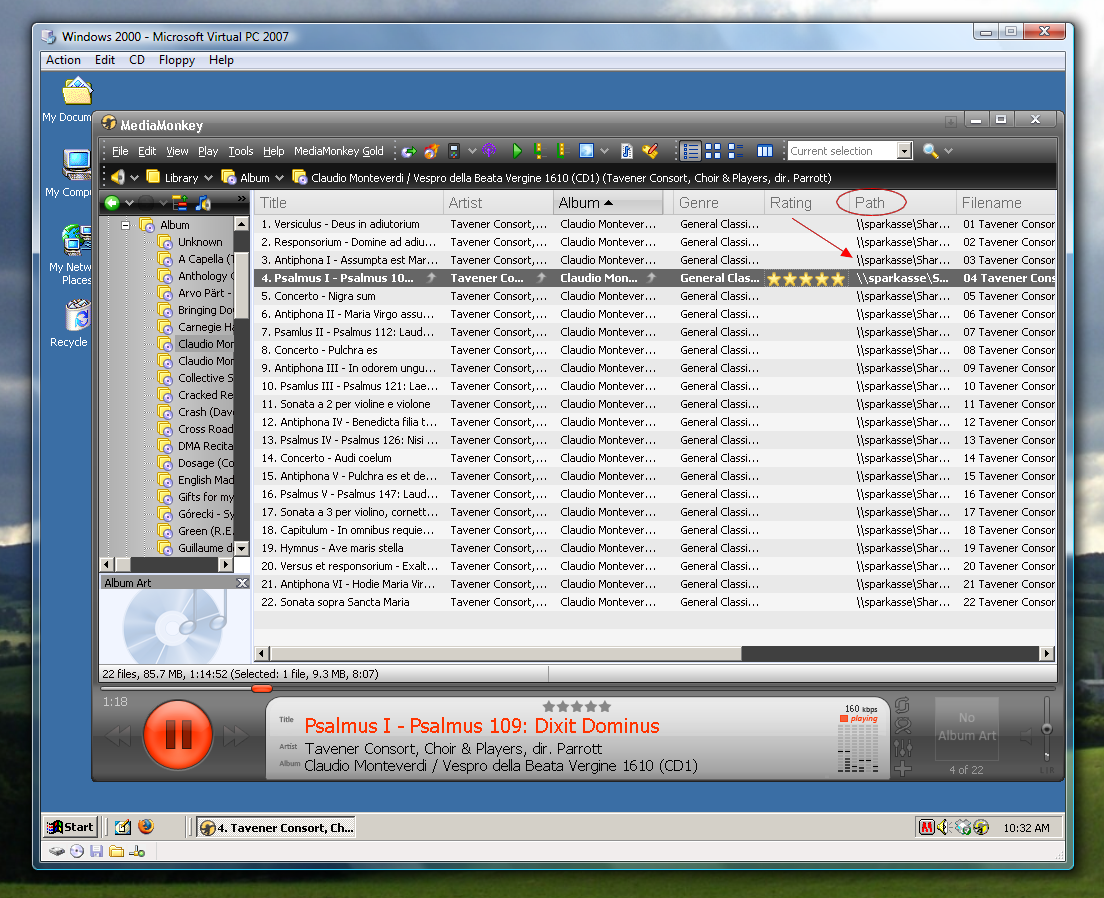The width and height of the screenshot is (1104, 898).
Task: Toggle repeat/continuous mode in the player
Action: tap(903, 705)
